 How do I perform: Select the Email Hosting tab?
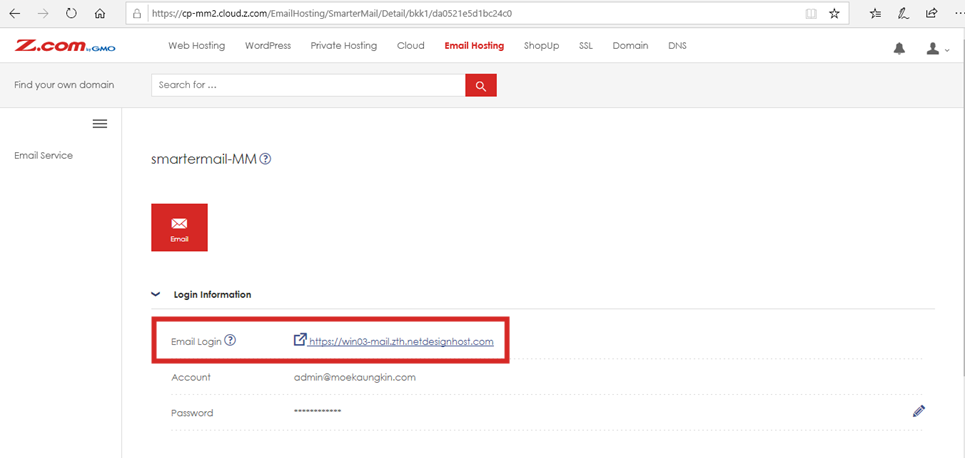click(x=474, y=46)
